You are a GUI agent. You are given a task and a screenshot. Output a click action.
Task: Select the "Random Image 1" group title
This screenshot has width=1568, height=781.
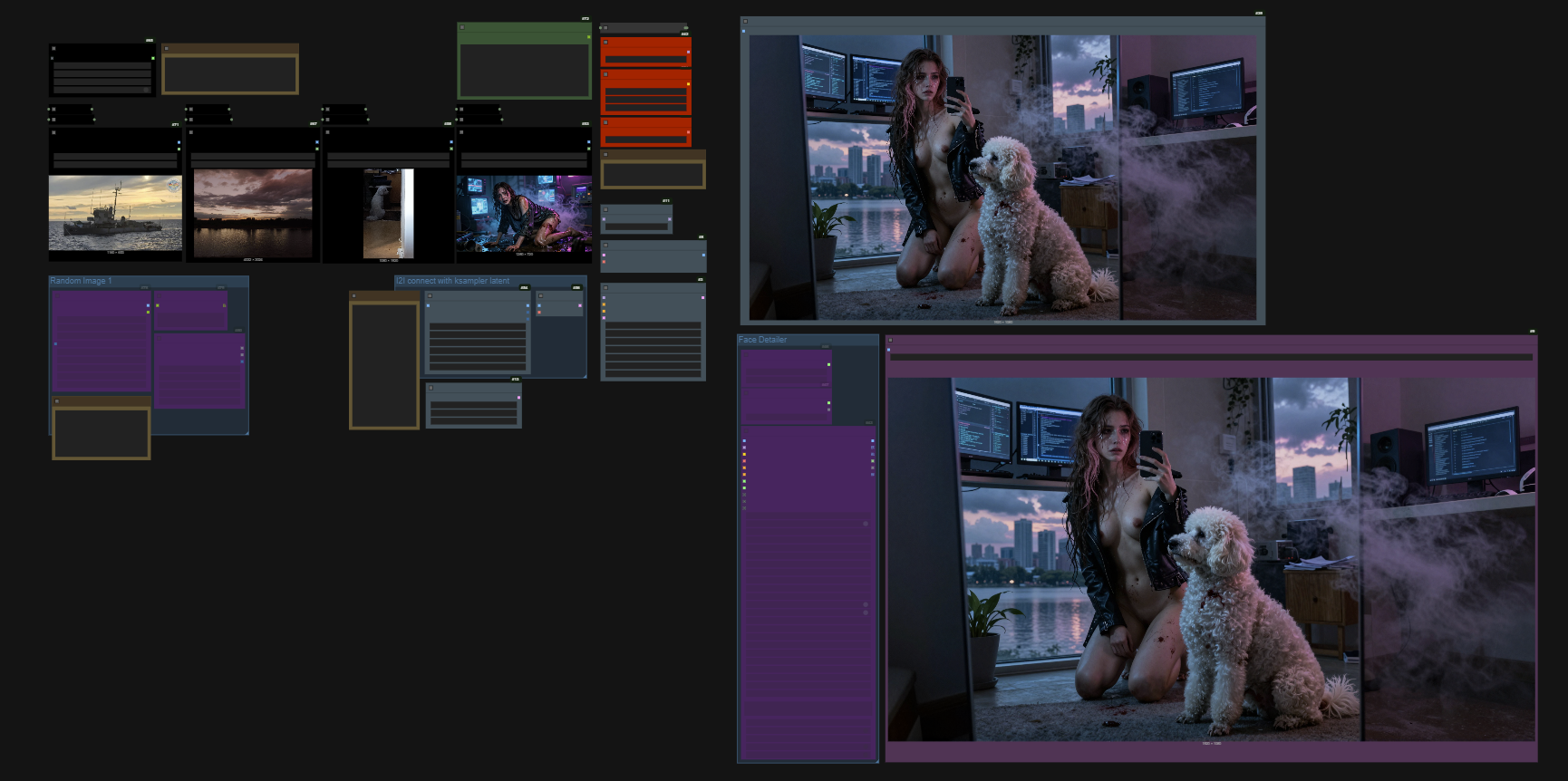(x=82, y=281)
